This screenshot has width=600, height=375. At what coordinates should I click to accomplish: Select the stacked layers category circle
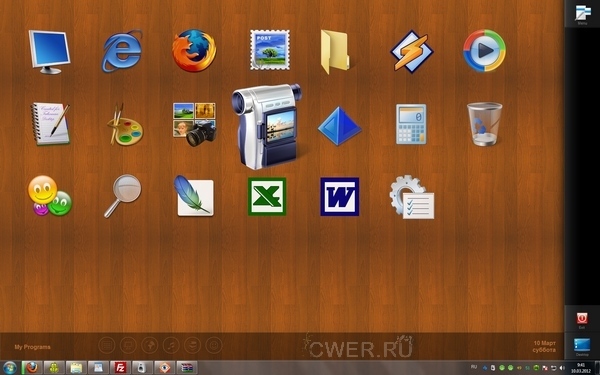click(192, 345)
